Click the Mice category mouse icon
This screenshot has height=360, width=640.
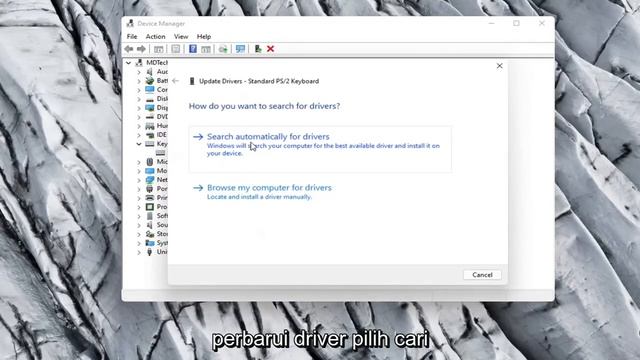click(150, 162)
